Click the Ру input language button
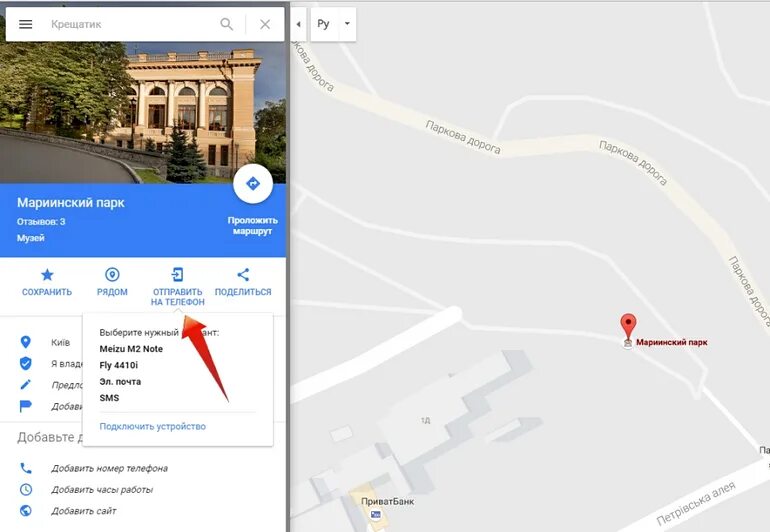Image resolution: width=770 pixels, height=532 pixels. tap(324, 24)
